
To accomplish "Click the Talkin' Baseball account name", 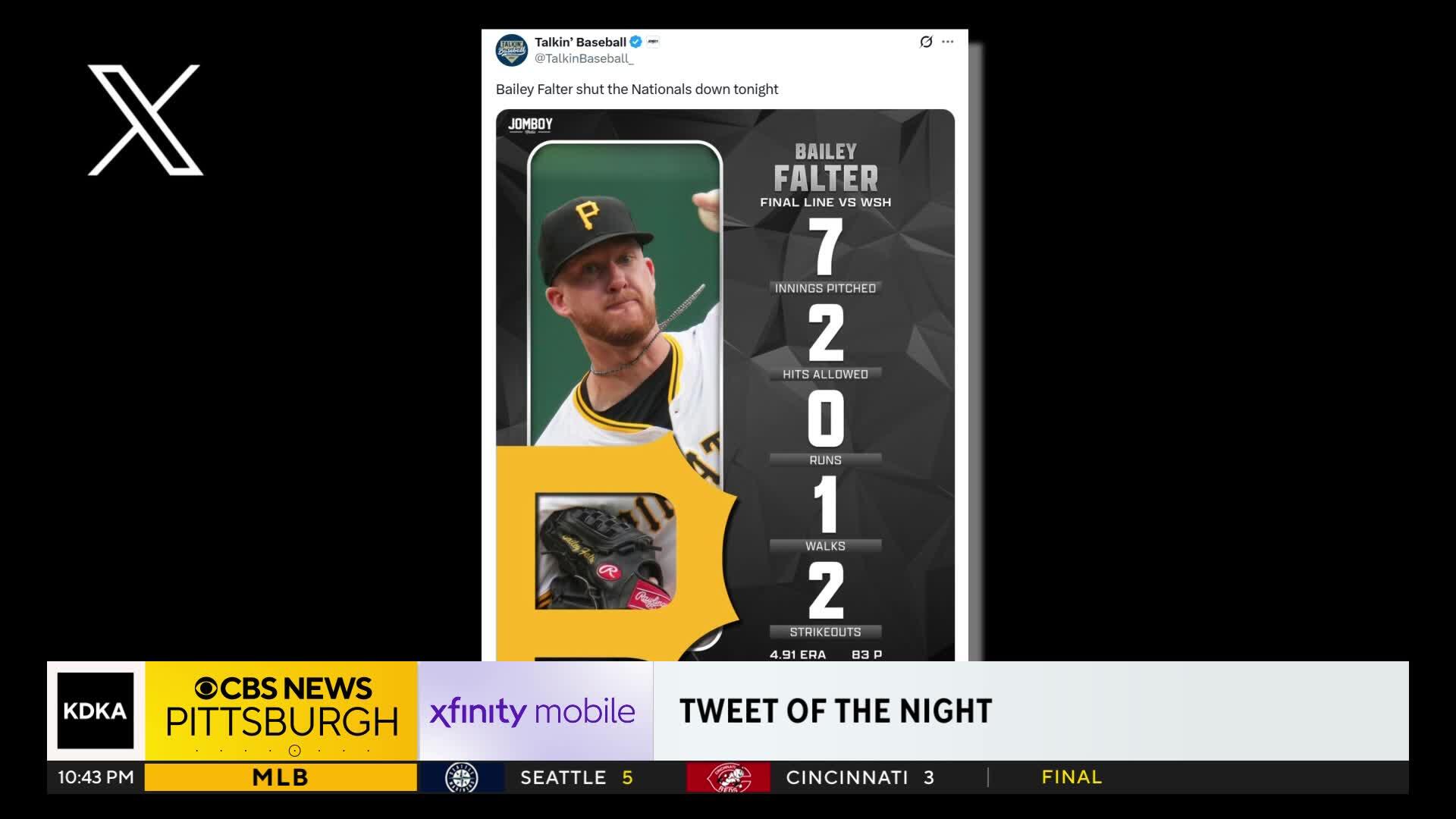I will 580,42.
